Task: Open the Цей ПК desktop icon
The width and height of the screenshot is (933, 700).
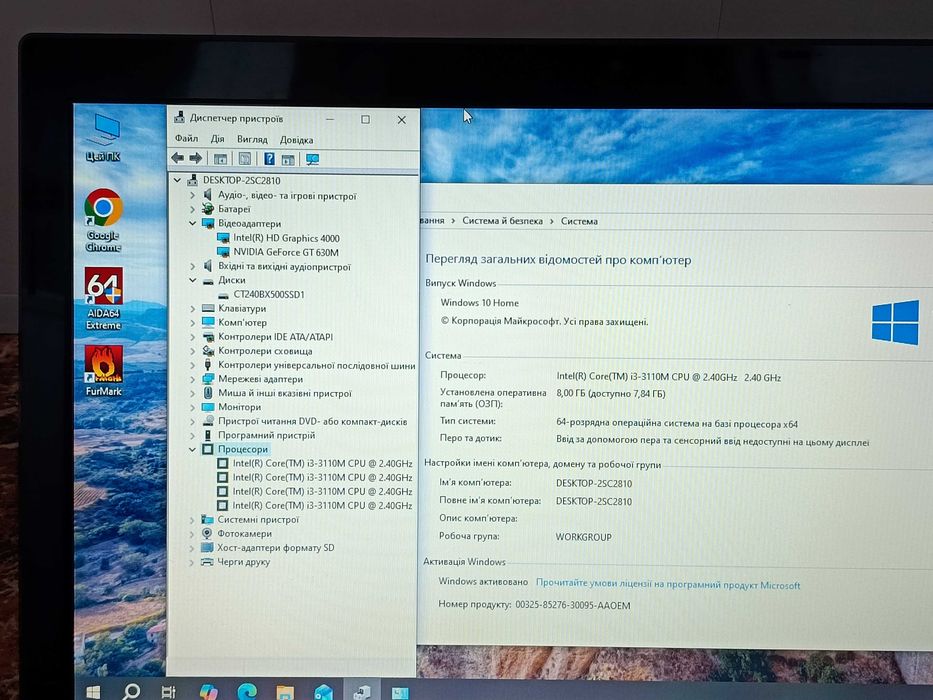Action: 104,138
